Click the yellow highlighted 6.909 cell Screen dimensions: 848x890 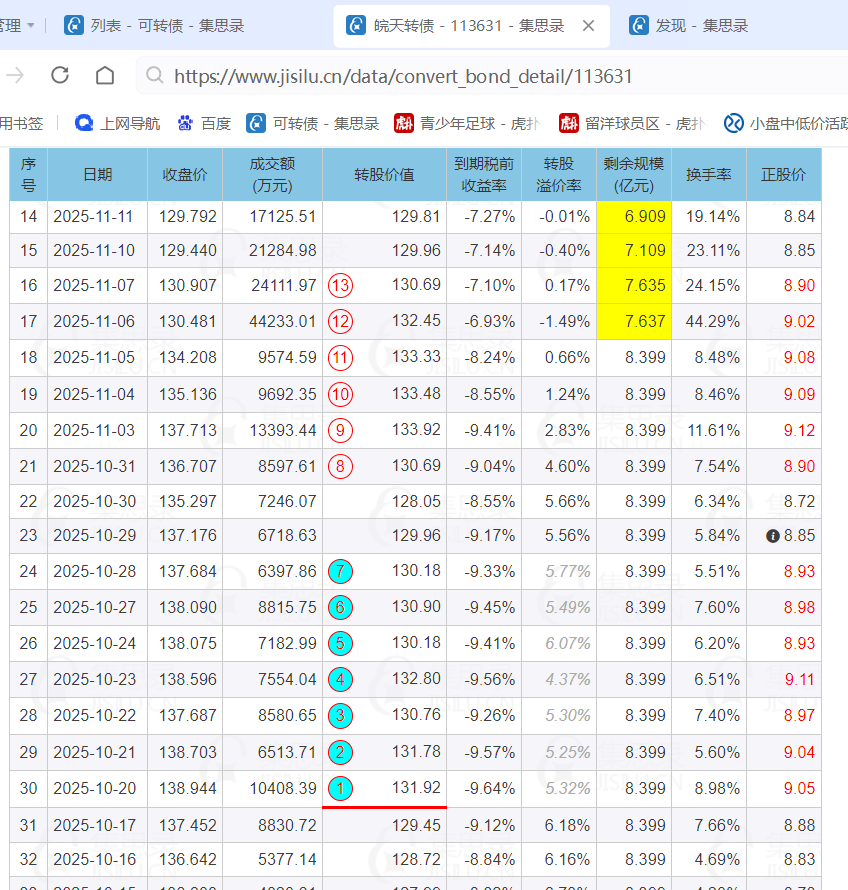(x=634, y=217)
